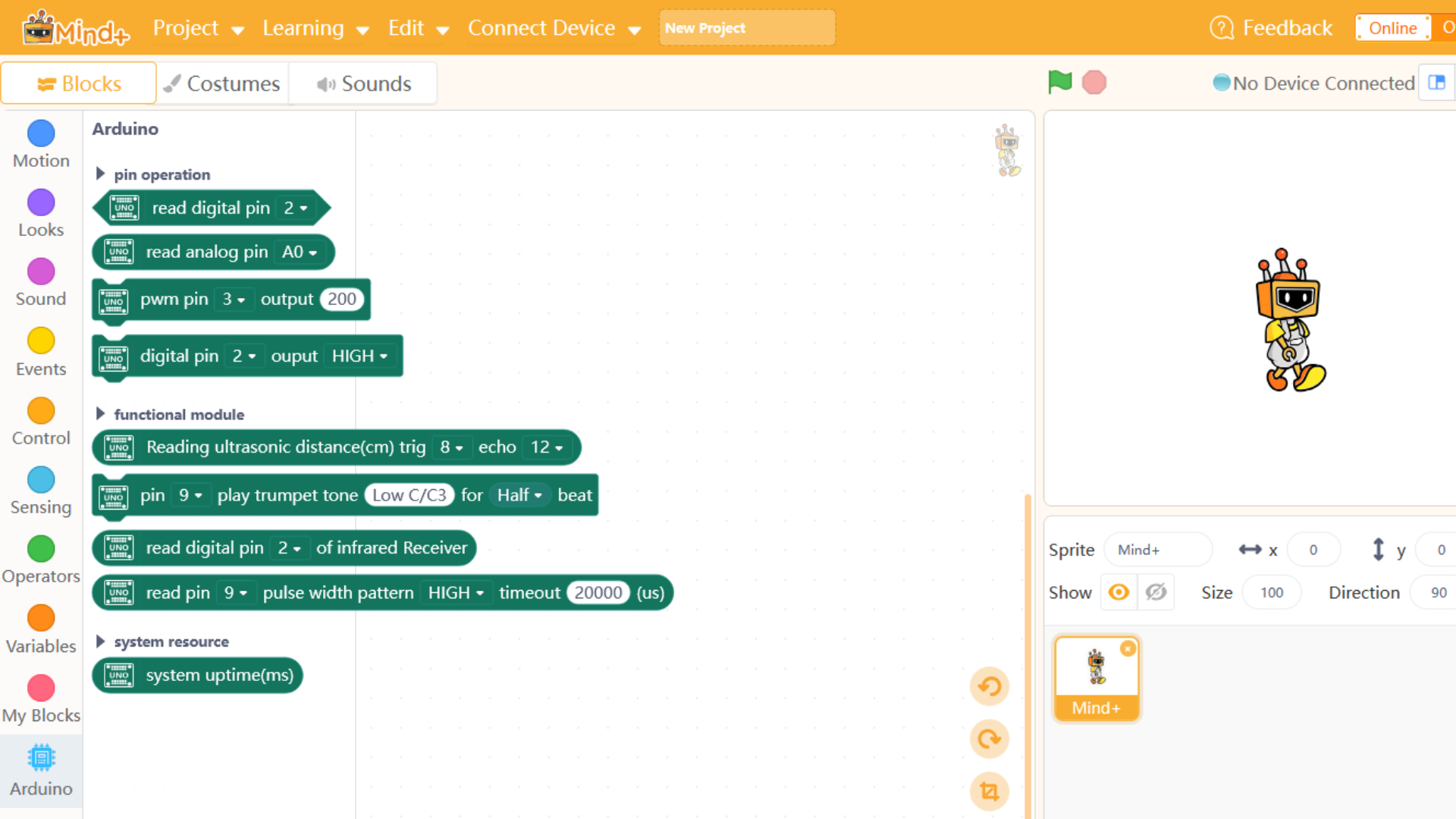Click the red stop button
1456x819 pixels.
(1094, 82)
